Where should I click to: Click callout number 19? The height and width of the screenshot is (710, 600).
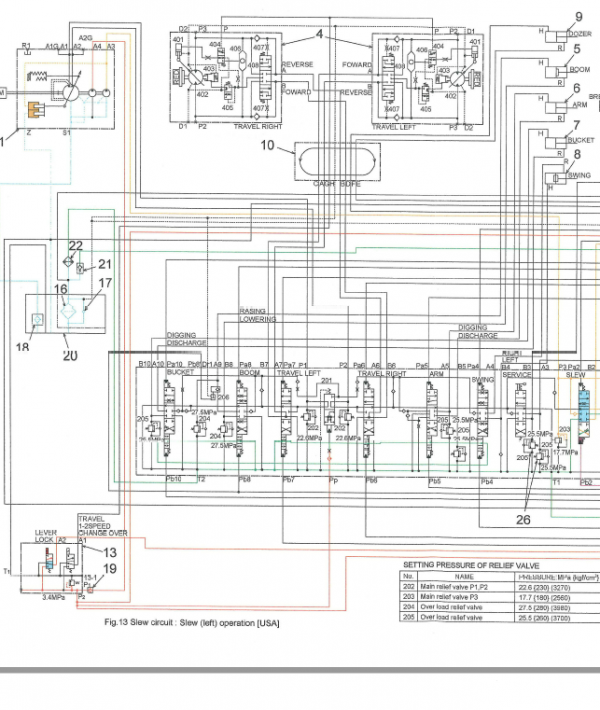click(110, 569)
